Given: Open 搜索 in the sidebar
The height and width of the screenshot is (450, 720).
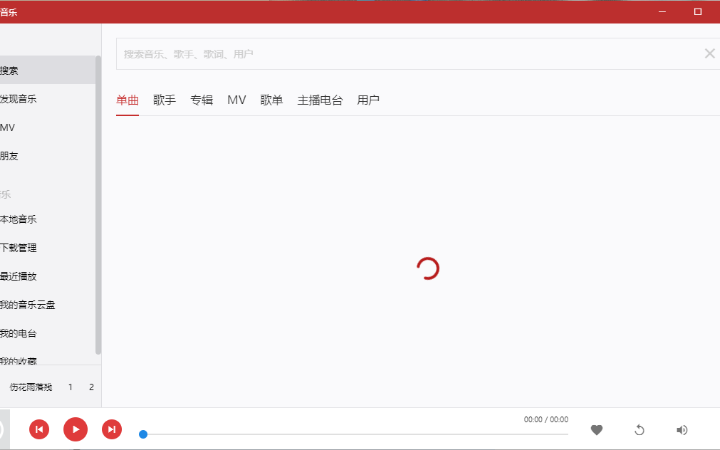Looking at the screenshot, I should (47, 70).
